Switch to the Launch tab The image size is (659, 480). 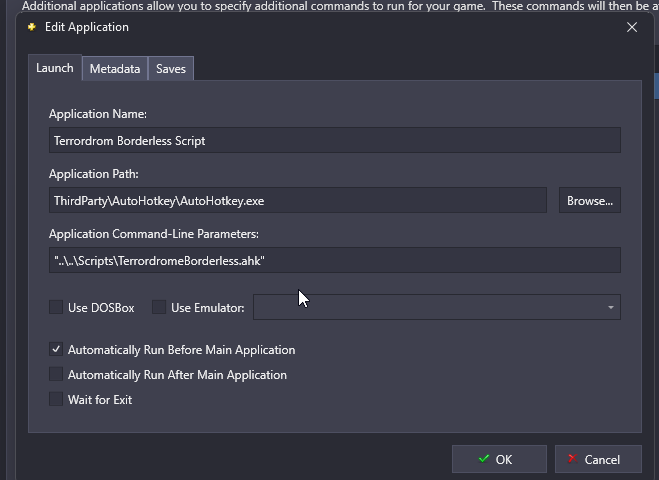[x=55, y=68]
